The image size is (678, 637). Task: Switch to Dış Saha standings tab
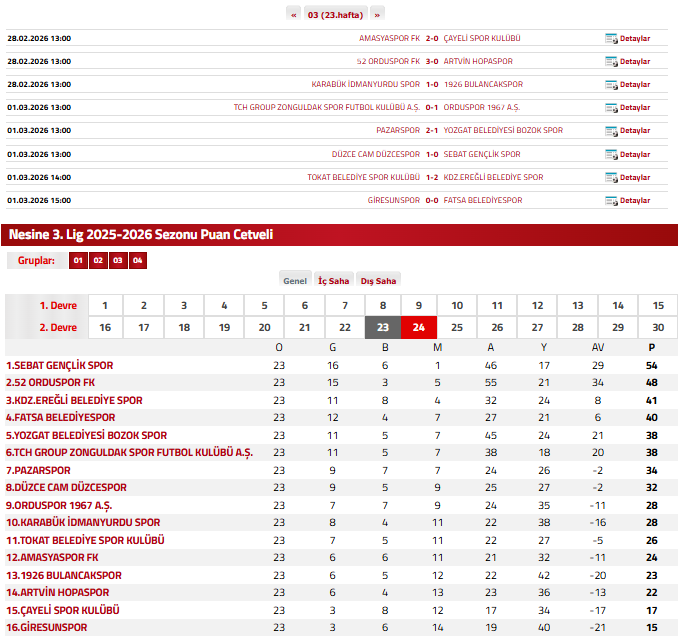tap(378, 280)
